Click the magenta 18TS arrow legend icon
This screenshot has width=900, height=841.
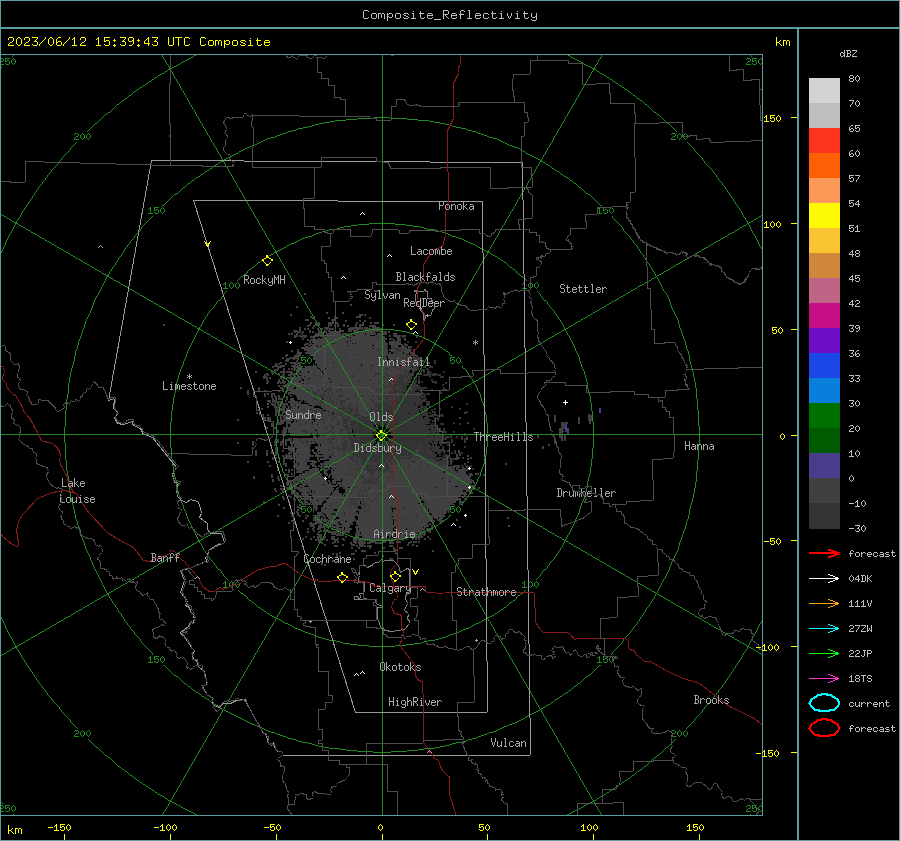coord(824,679)
